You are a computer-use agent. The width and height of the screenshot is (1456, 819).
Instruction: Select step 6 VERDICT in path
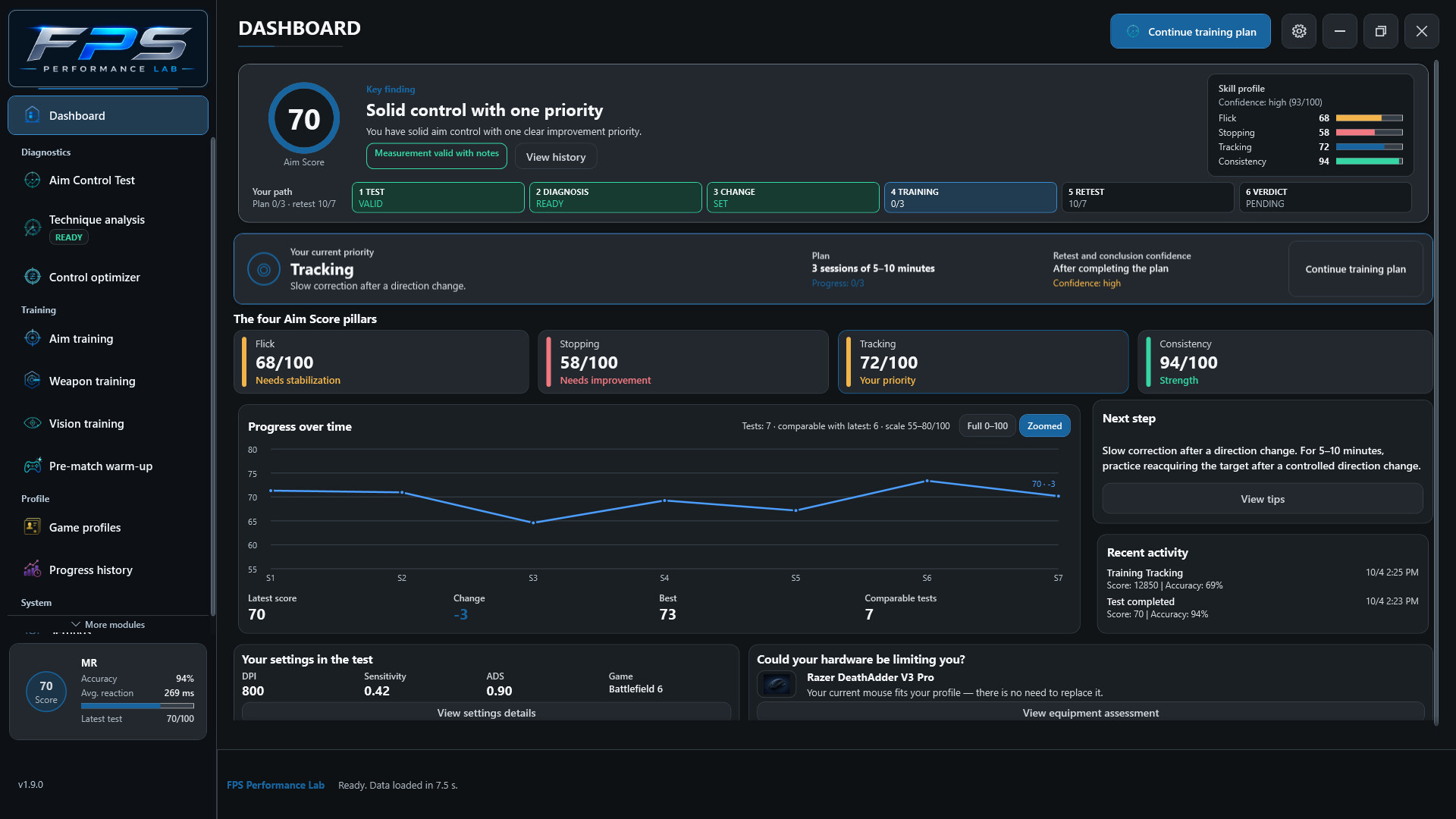[1325, 197]
